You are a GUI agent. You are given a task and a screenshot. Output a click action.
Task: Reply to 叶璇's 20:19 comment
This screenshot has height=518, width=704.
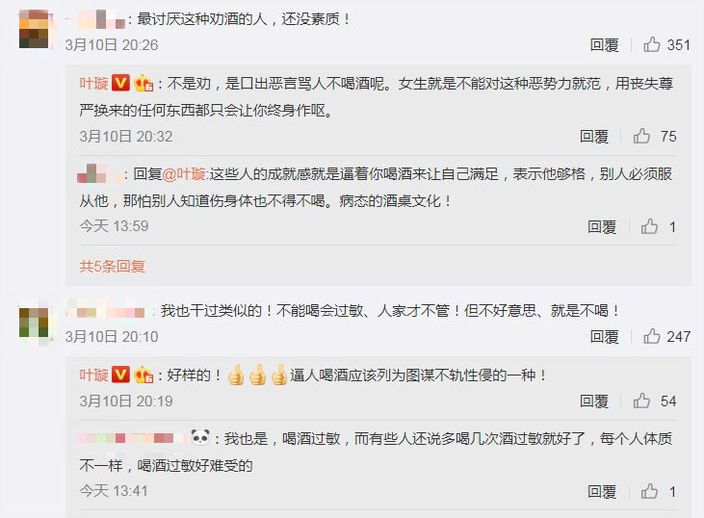click(594, 401)
